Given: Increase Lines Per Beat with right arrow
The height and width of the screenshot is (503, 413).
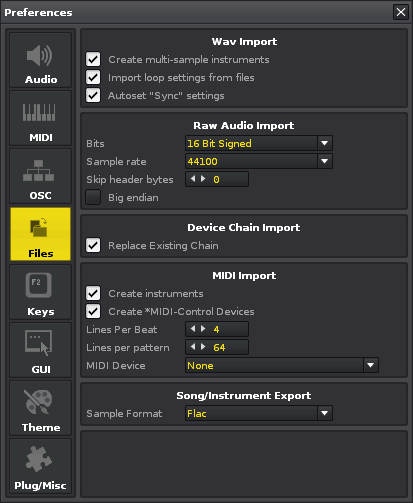Looking at the screenshot, I should tap(203, 329).
